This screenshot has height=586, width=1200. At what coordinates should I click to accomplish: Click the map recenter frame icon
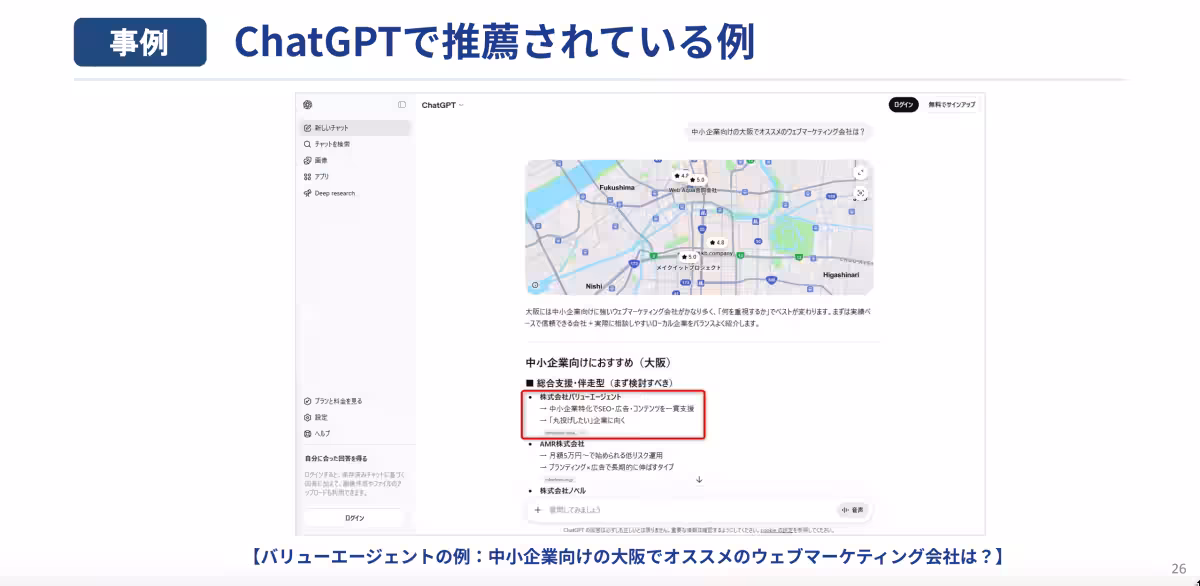pos(860,193)
